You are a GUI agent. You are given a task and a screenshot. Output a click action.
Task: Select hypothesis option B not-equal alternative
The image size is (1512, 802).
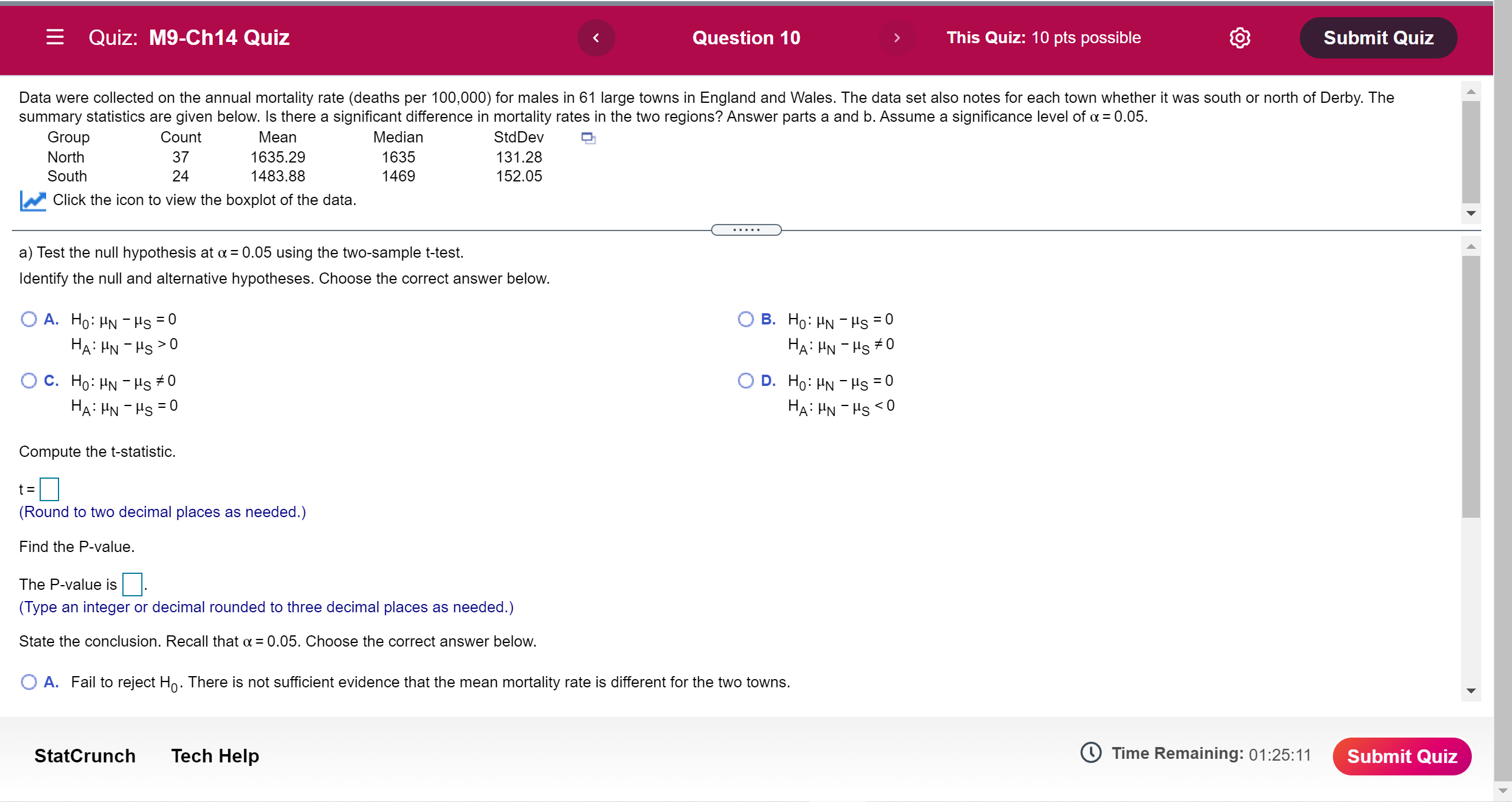tap(746, 320)
